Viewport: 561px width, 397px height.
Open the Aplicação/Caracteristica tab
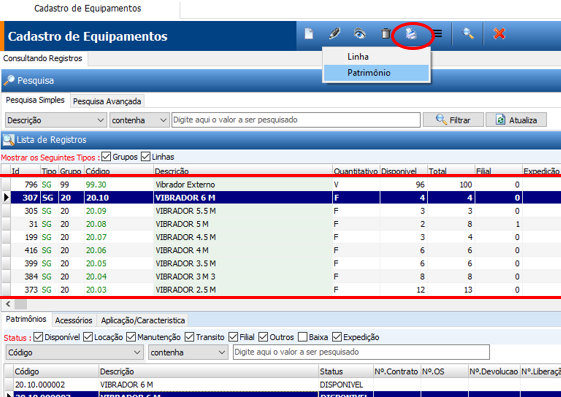point(143,320)
